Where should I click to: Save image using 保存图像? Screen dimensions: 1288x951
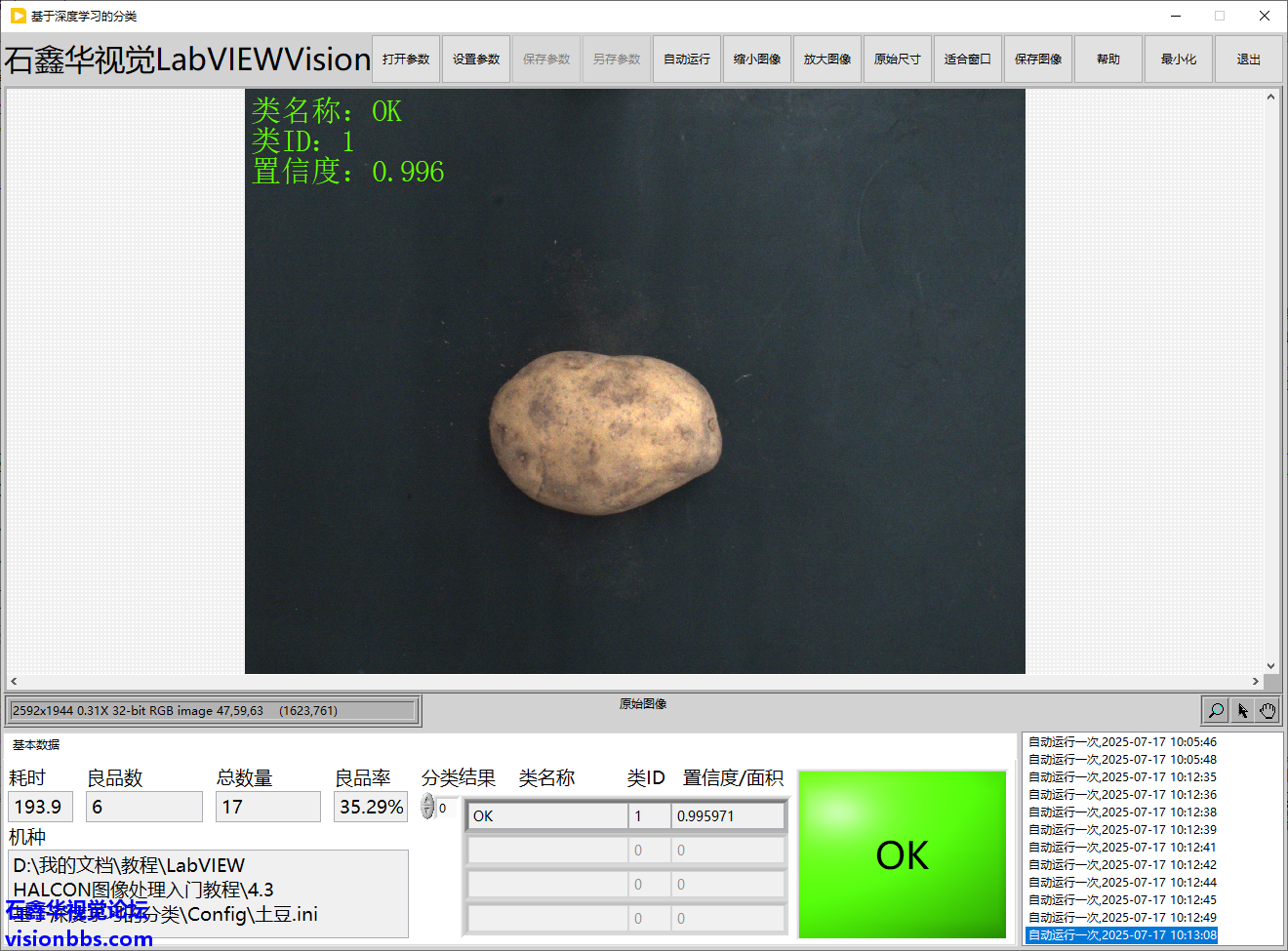point(1038,59)
